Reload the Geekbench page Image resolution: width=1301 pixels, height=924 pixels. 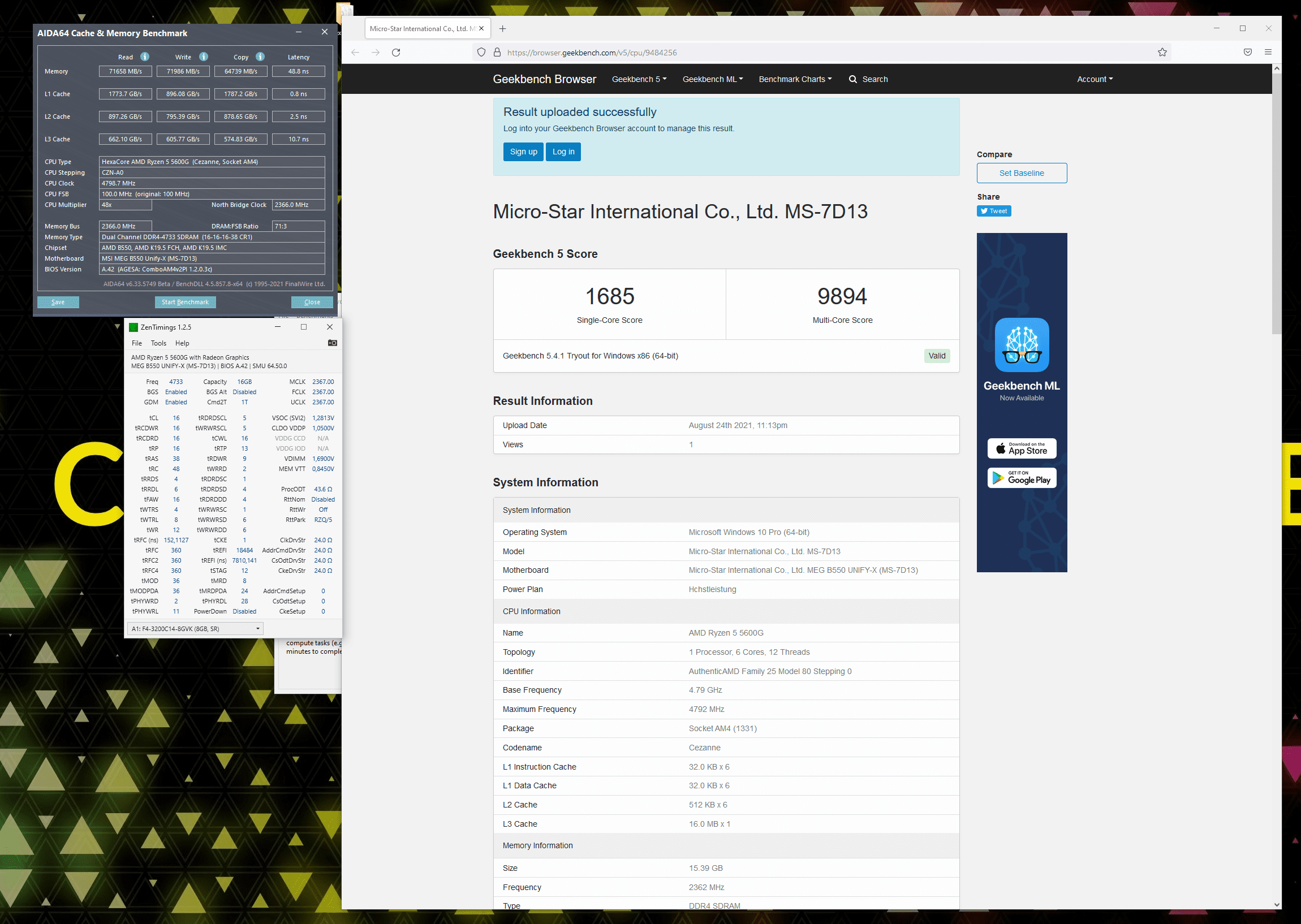396,53
